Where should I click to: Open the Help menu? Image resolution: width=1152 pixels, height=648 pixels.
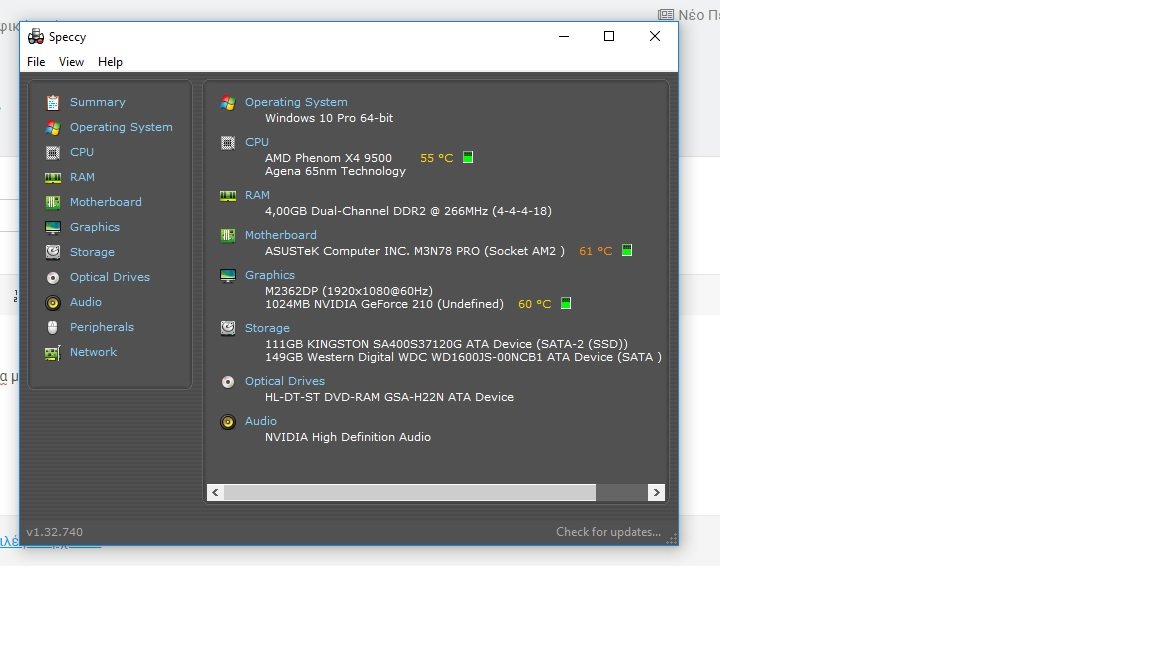[110, 62]
